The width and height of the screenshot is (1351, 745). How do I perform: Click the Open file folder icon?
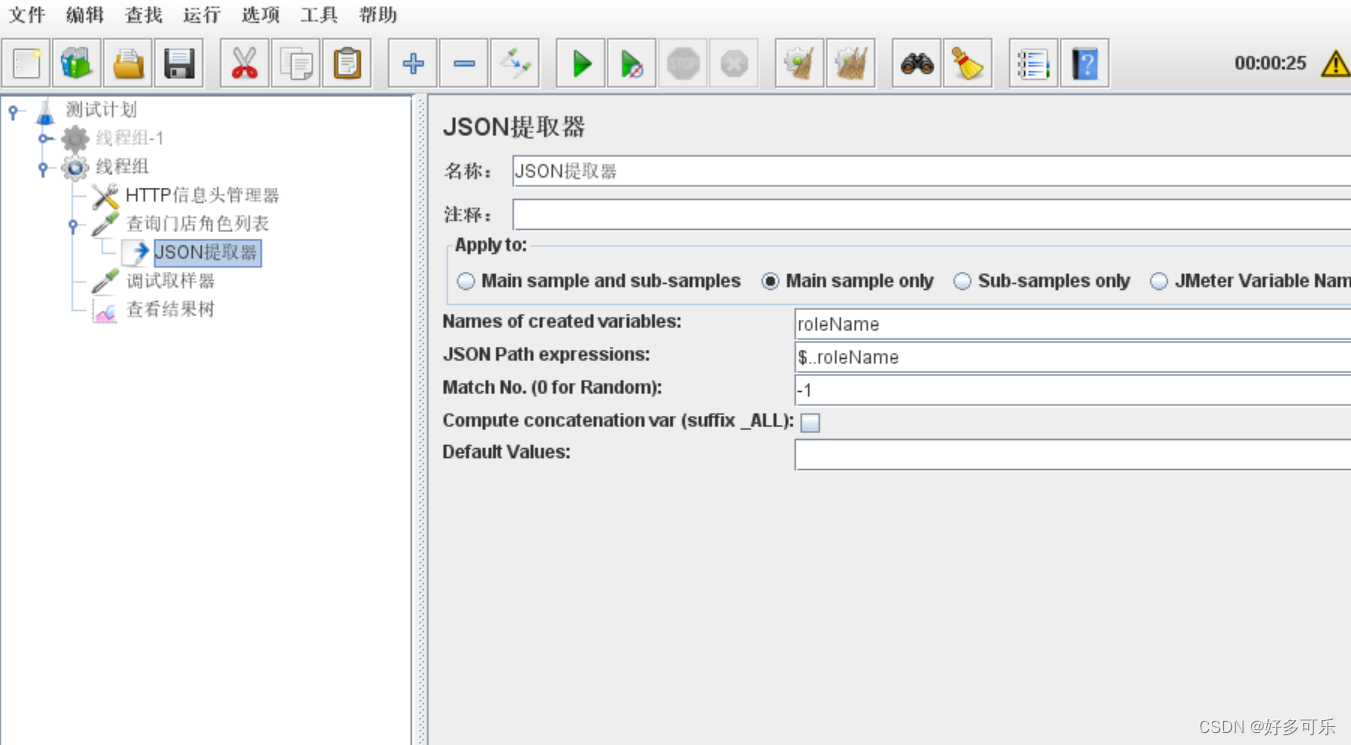[x=128, y=64]
